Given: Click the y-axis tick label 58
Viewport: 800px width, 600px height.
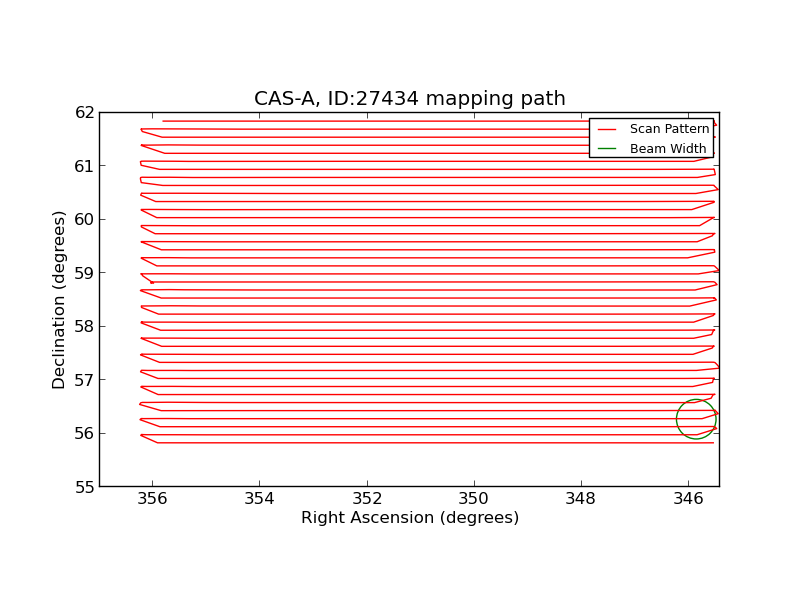Looking at the screenshot, I should (x=85, y=326).
